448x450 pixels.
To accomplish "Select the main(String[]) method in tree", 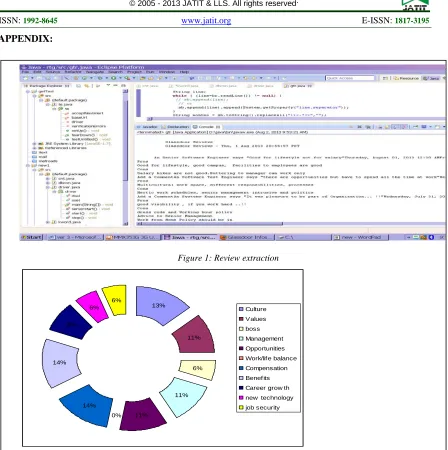I will 86,204.
